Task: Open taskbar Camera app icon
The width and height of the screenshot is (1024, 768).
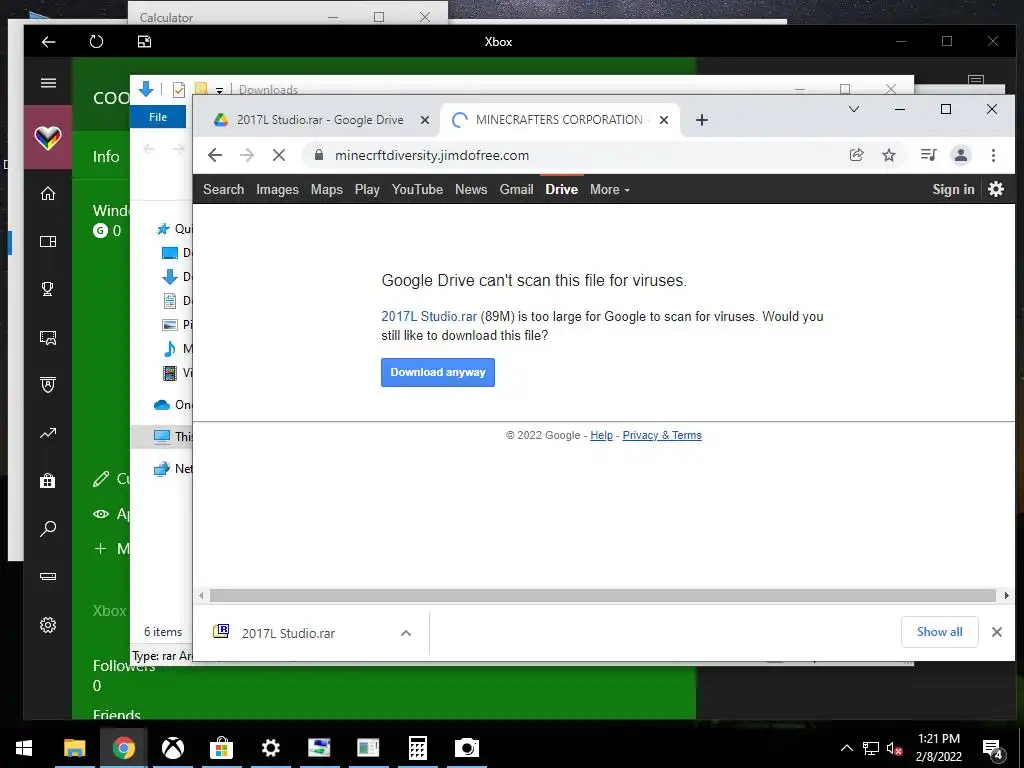Action: tap(466, 748)
